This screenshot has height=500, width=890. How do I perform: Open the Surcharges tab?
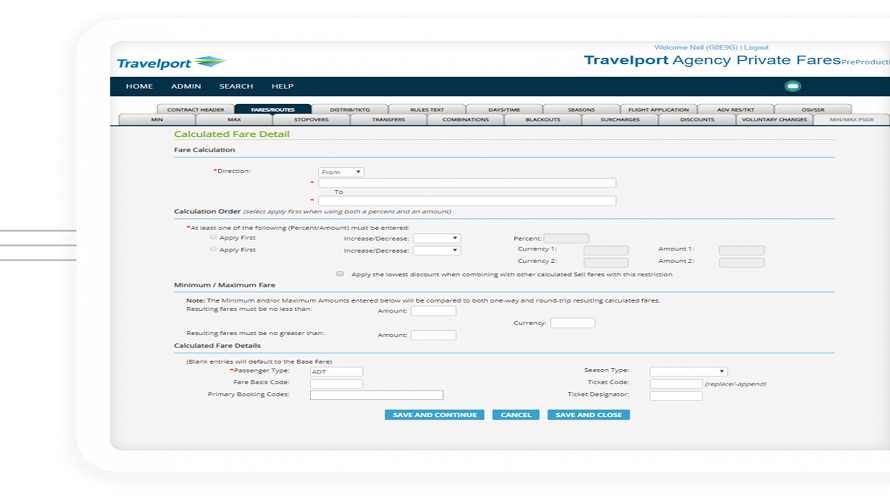(x=620, y=120)
